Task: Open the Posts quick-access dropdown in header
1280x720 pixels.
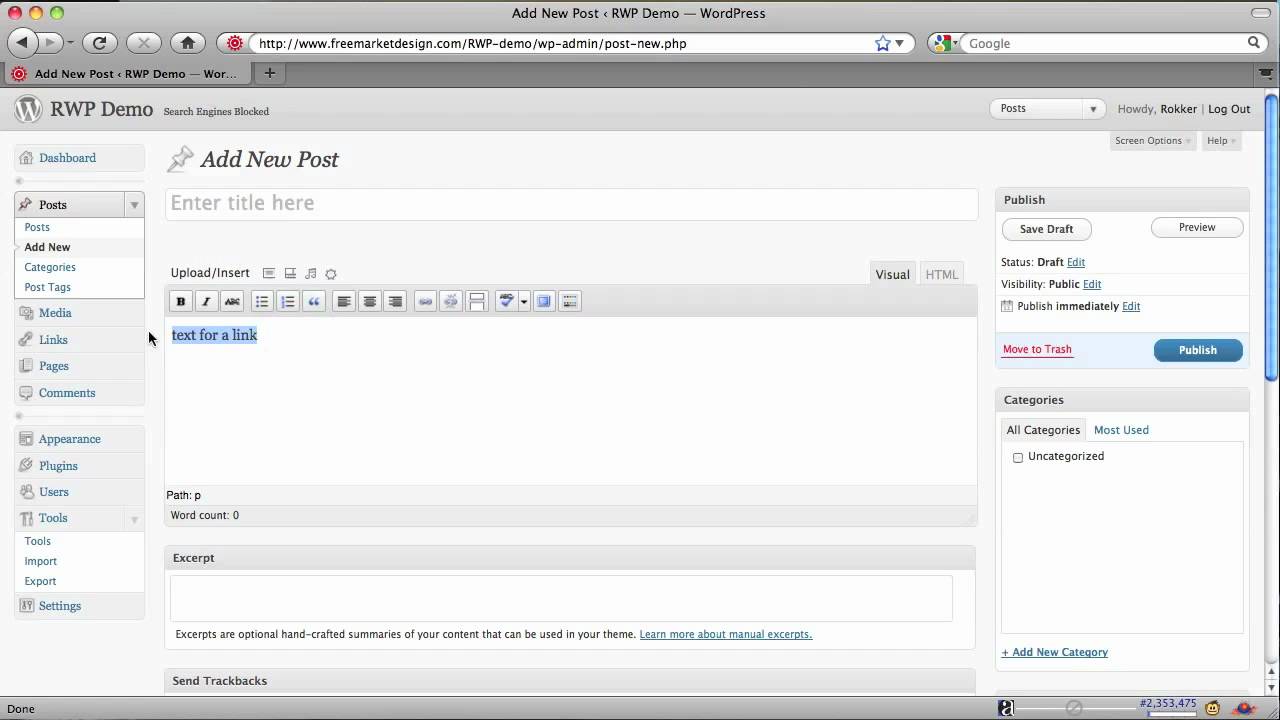Action: (1092, 109)
